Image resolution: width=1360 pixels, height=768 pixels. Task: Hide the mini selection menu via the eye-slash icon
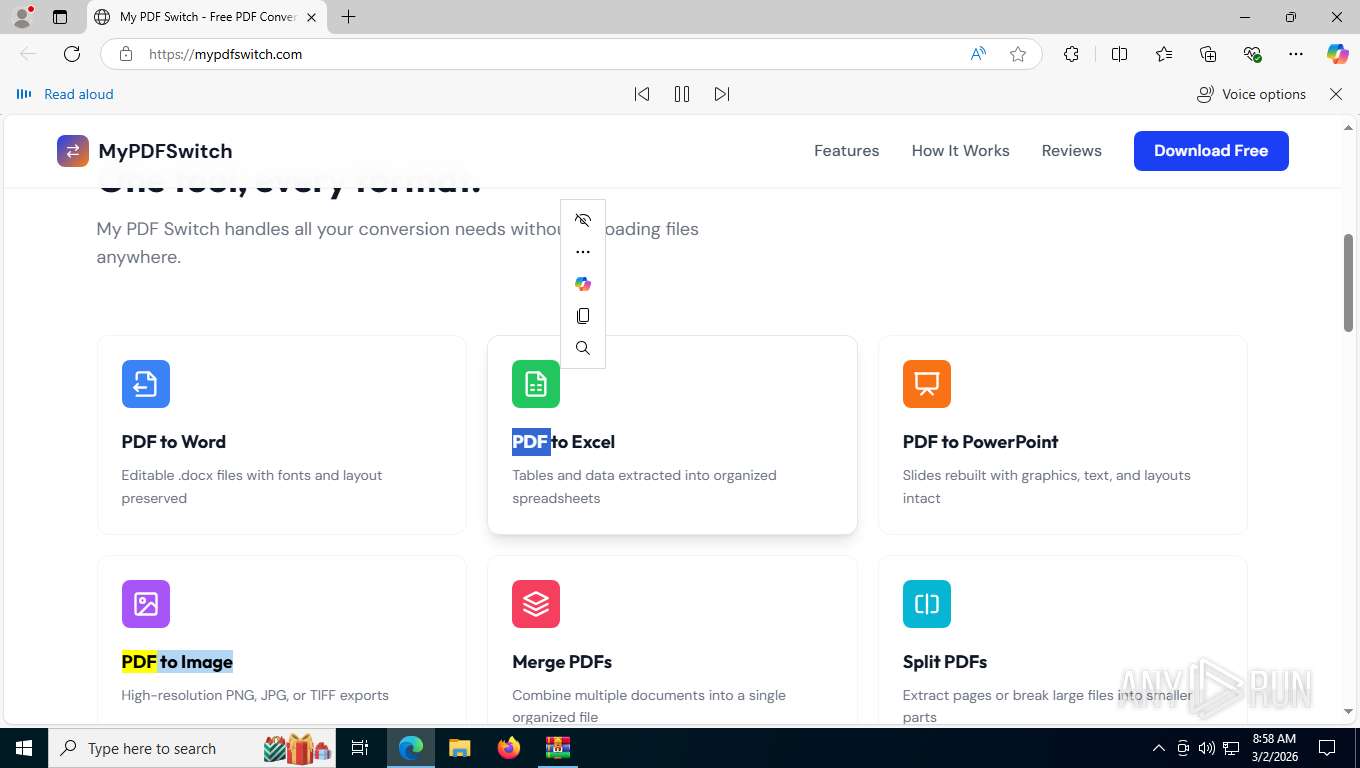coord(583,220)
